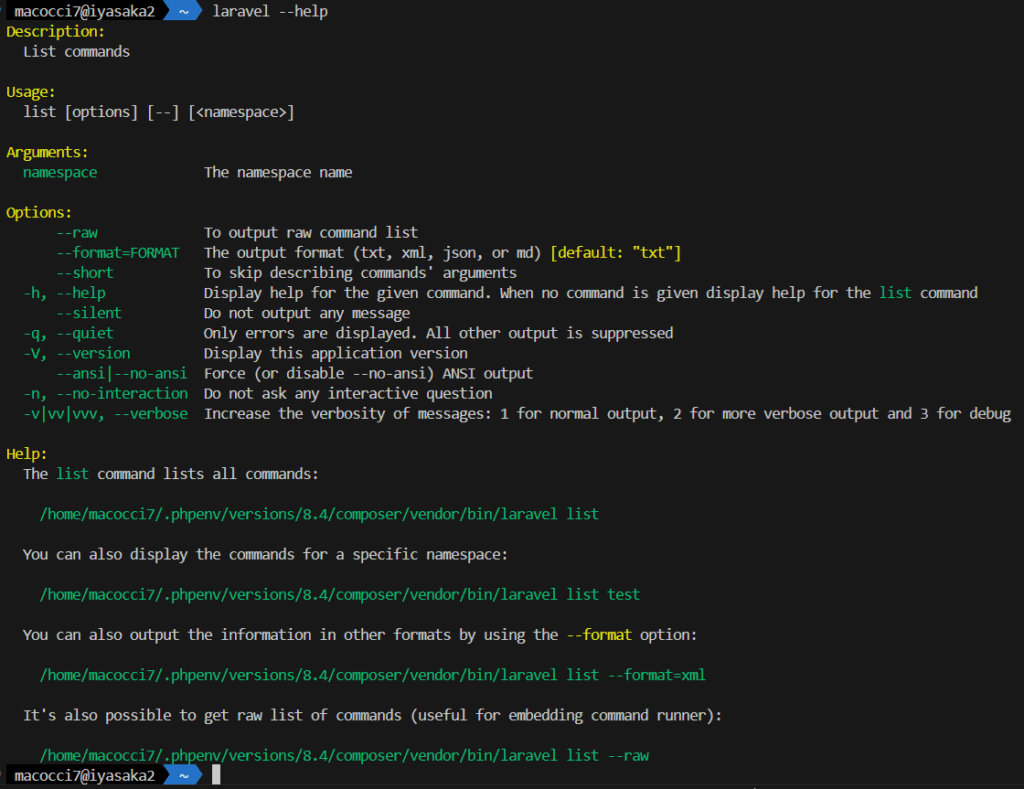Click the blue tilde segment beside laravel --help
The image size is (1024, 789).
point(181,11)
